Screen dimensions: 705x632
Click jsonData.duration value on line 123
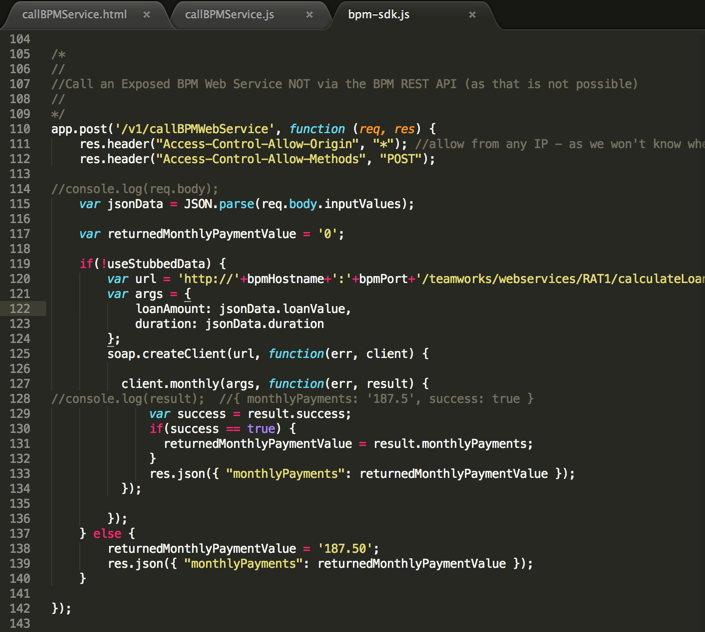[264, 324]
